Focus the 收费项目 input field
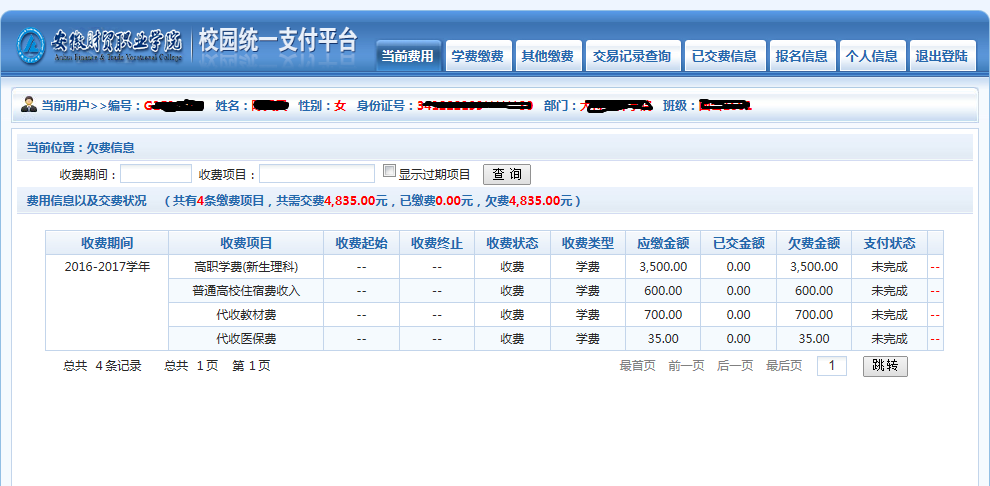Screen dimensions: 990x486 click(x=317, y=174)
